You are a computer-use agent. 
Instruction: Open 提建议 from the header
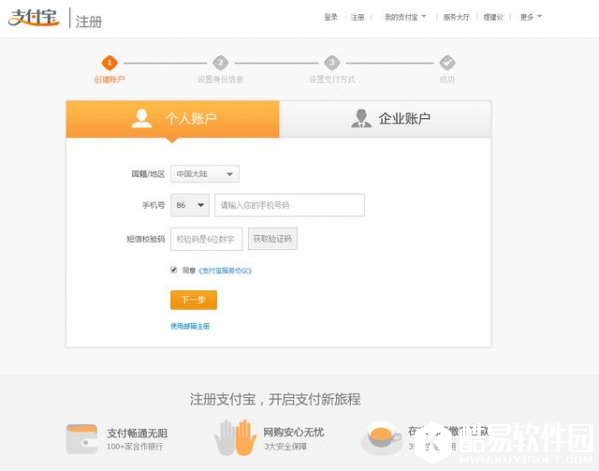(493, 17)
